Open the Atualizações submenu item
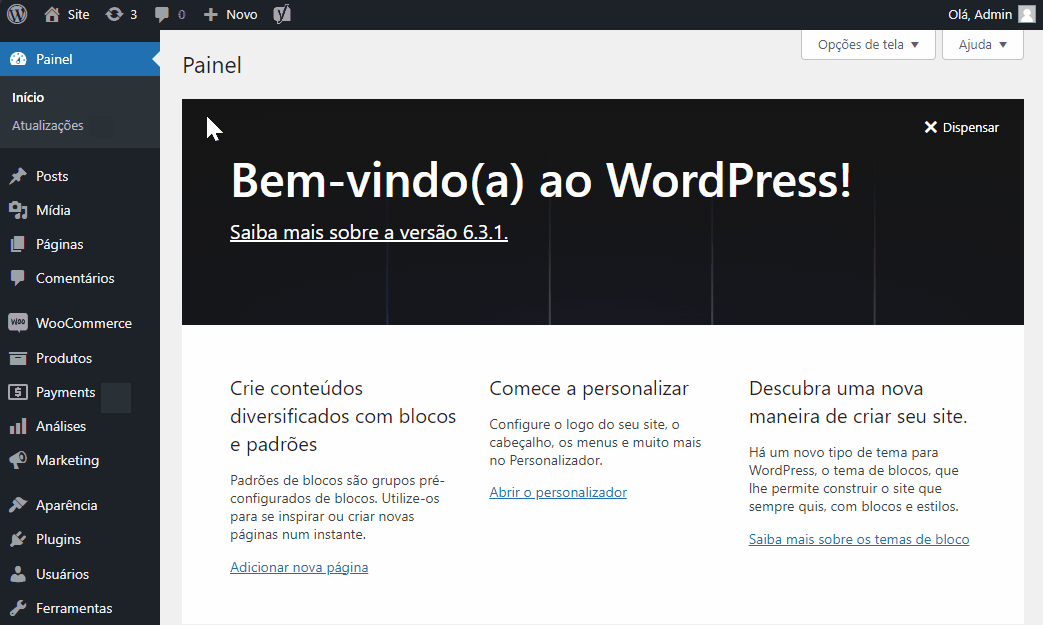Viewport: 1043px width, 625px height. click(48, 125)
